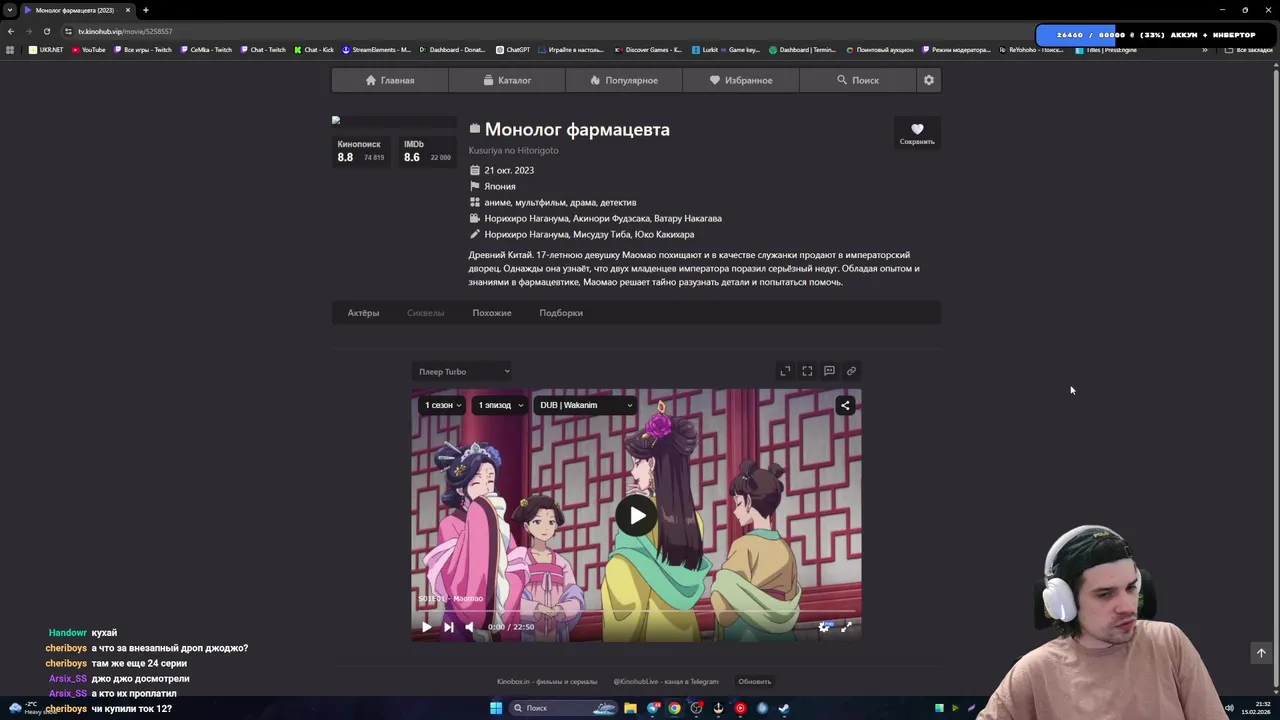Mute the player with the speaker icon
This screenshot has width=1280, height=720.
click(470, 627)
